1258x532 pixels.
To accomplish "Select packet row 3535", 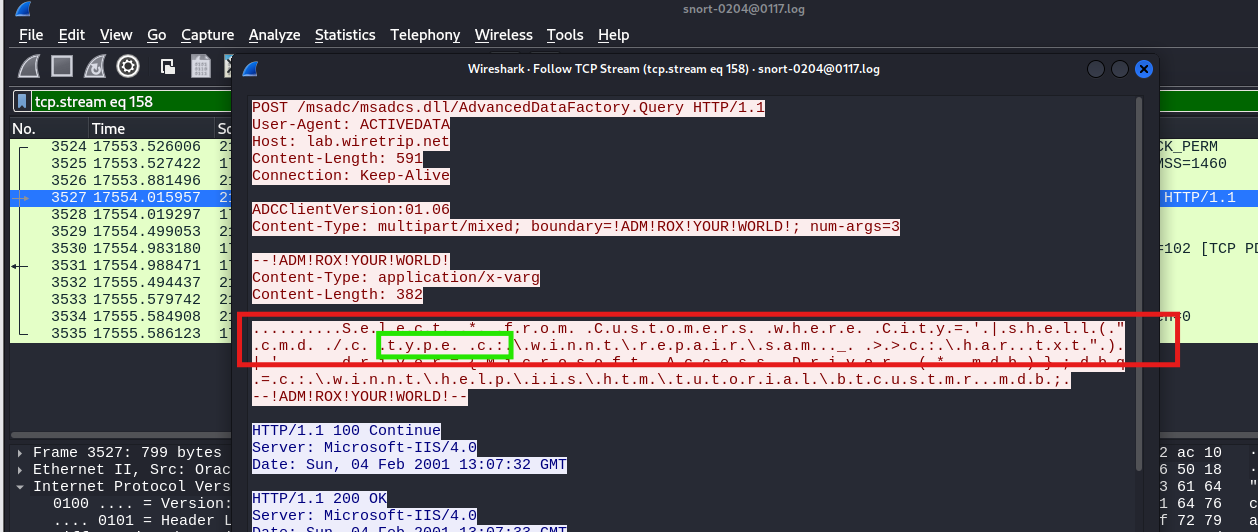I will [x=121, y=333].
